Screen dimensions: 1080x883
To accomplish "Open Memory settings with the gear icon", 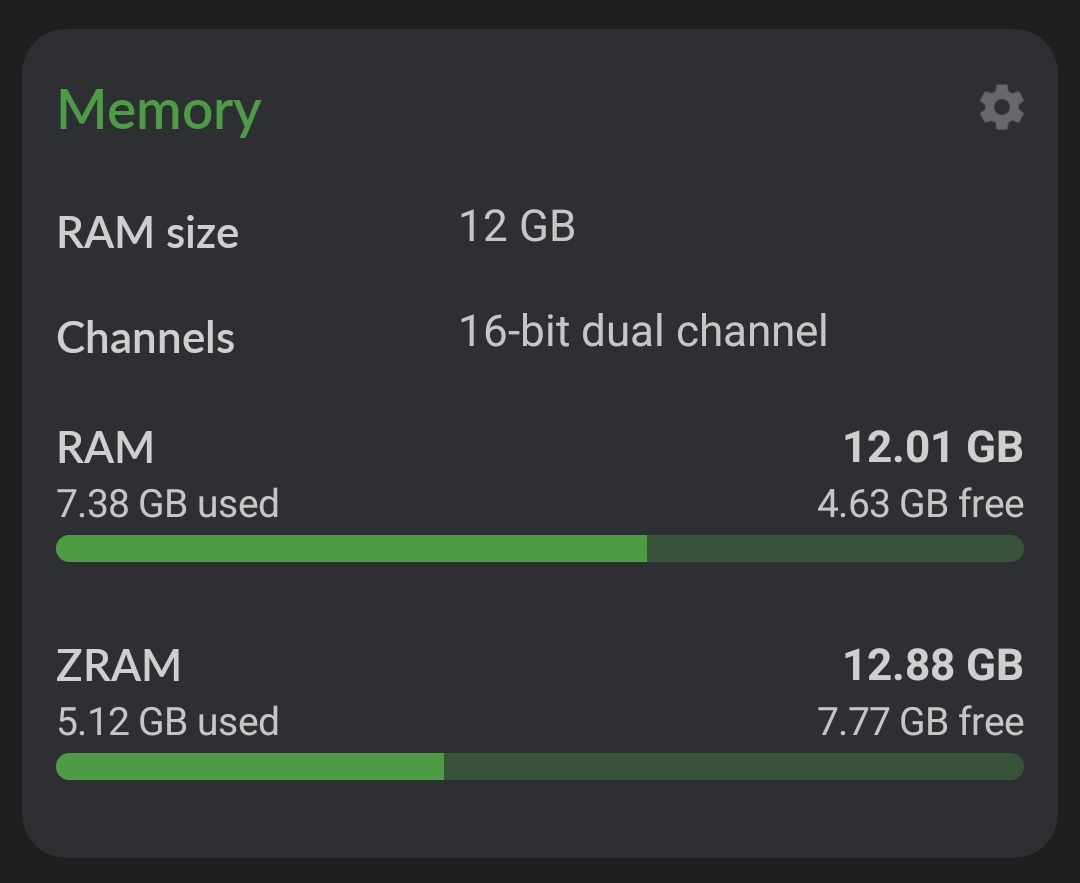I will pyautogui.click(x=1001, y=107).
